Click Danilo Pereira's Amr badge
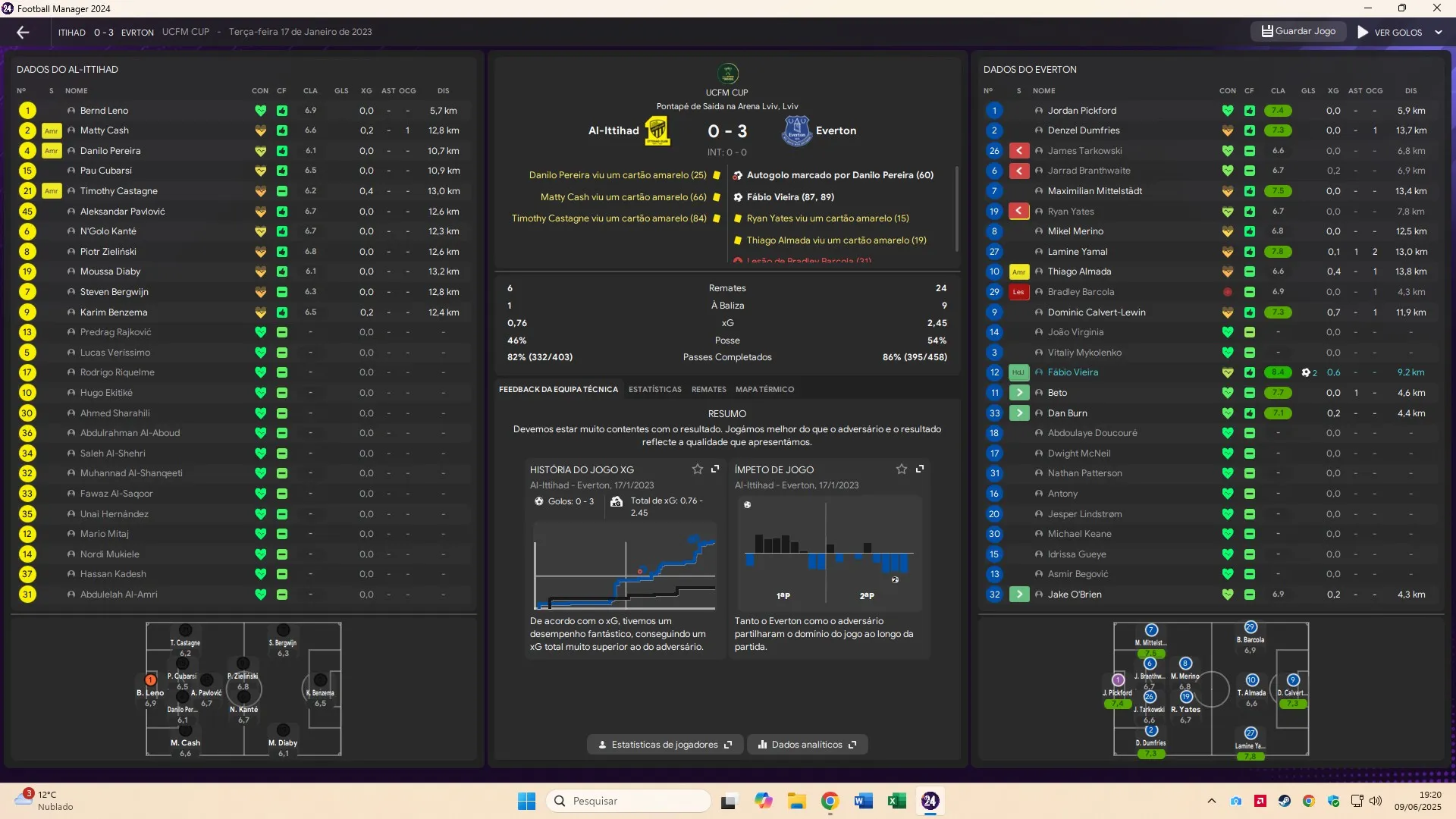Viewport: 1456px width, 819px height. pos(51,151)
